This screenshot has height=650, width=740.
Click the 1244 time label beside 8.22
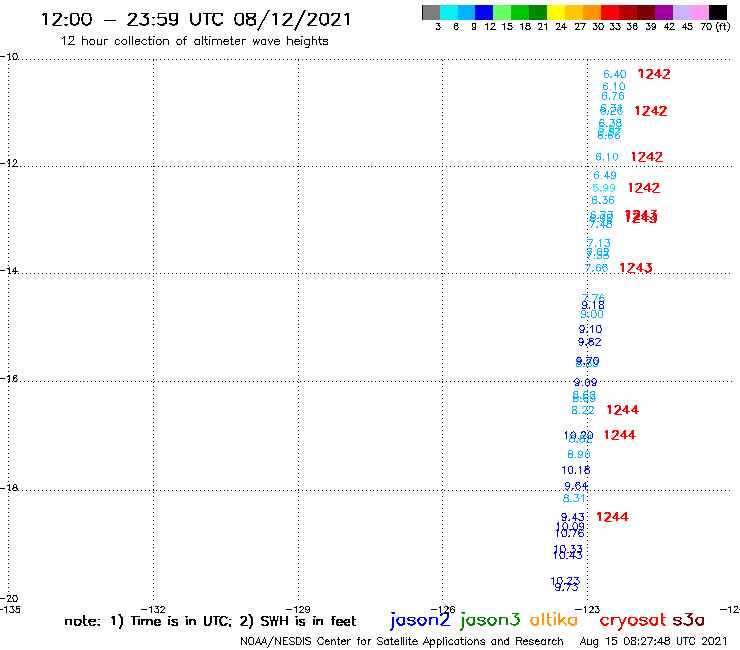point(622,410)
